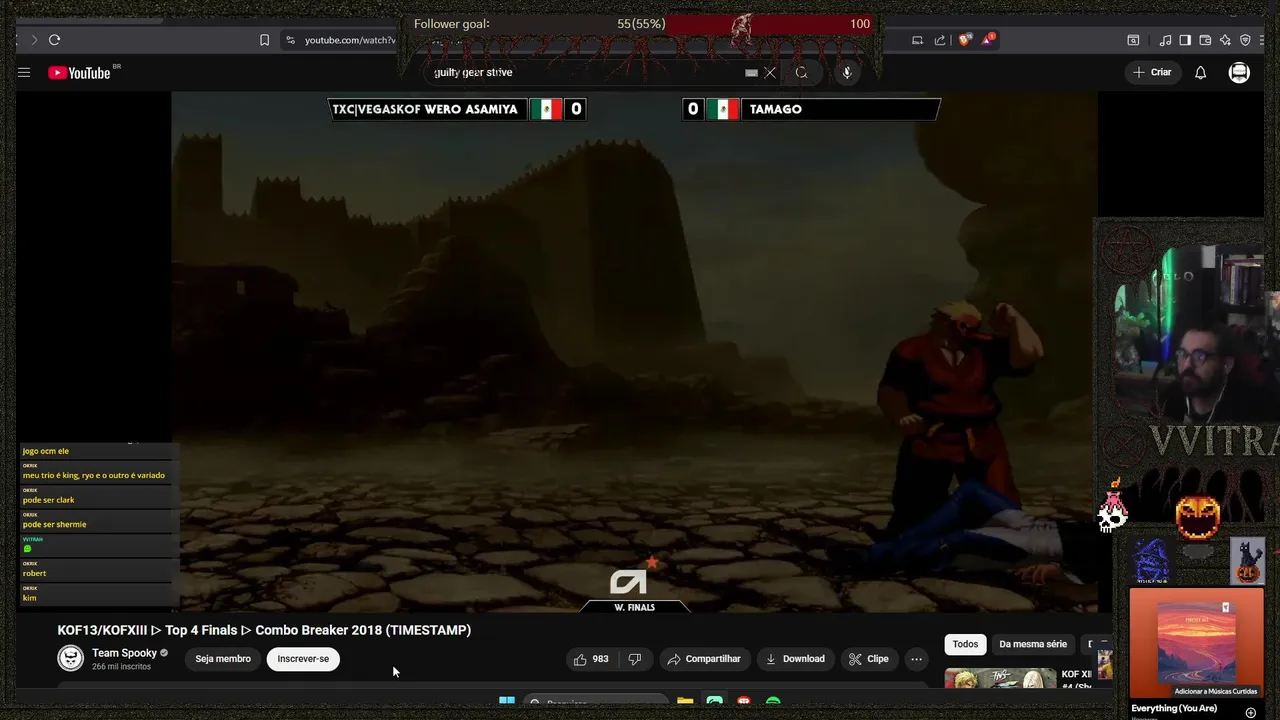Viewport: 1280px width, 720px height.
Task: Select the Da mesma série chip
Action: pos(1033,644)
